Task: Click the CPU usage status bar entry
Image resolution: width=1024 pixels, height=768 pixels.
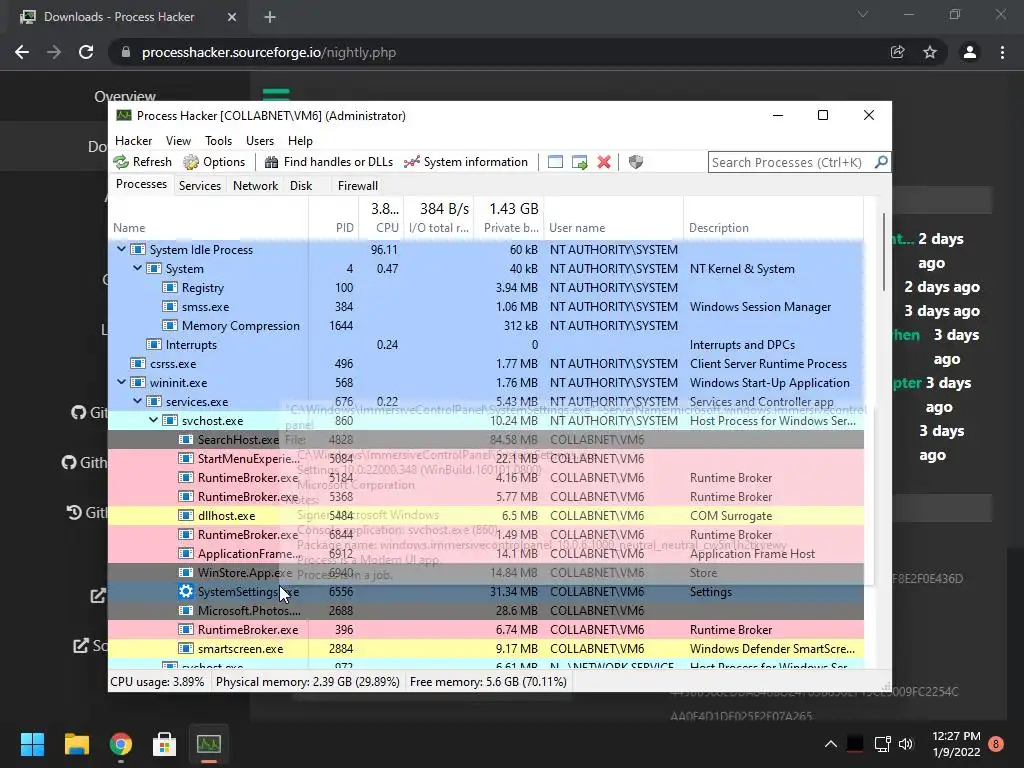Action: click(x=157, y=682)
